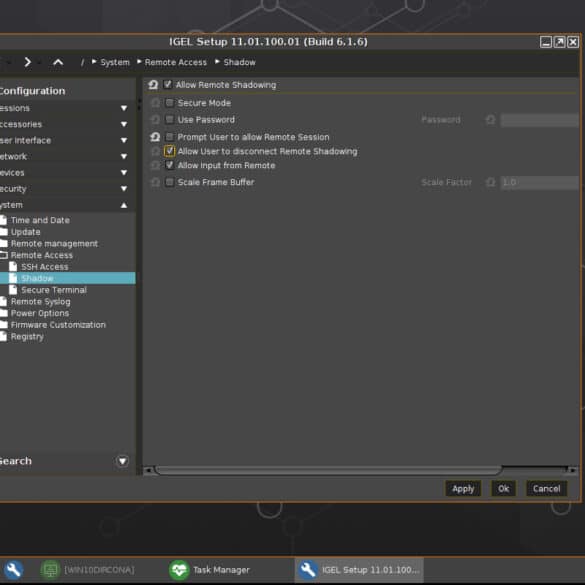Click the Secure Terminal page icon
Screen dimensions: 585x585
click(13, 290)
